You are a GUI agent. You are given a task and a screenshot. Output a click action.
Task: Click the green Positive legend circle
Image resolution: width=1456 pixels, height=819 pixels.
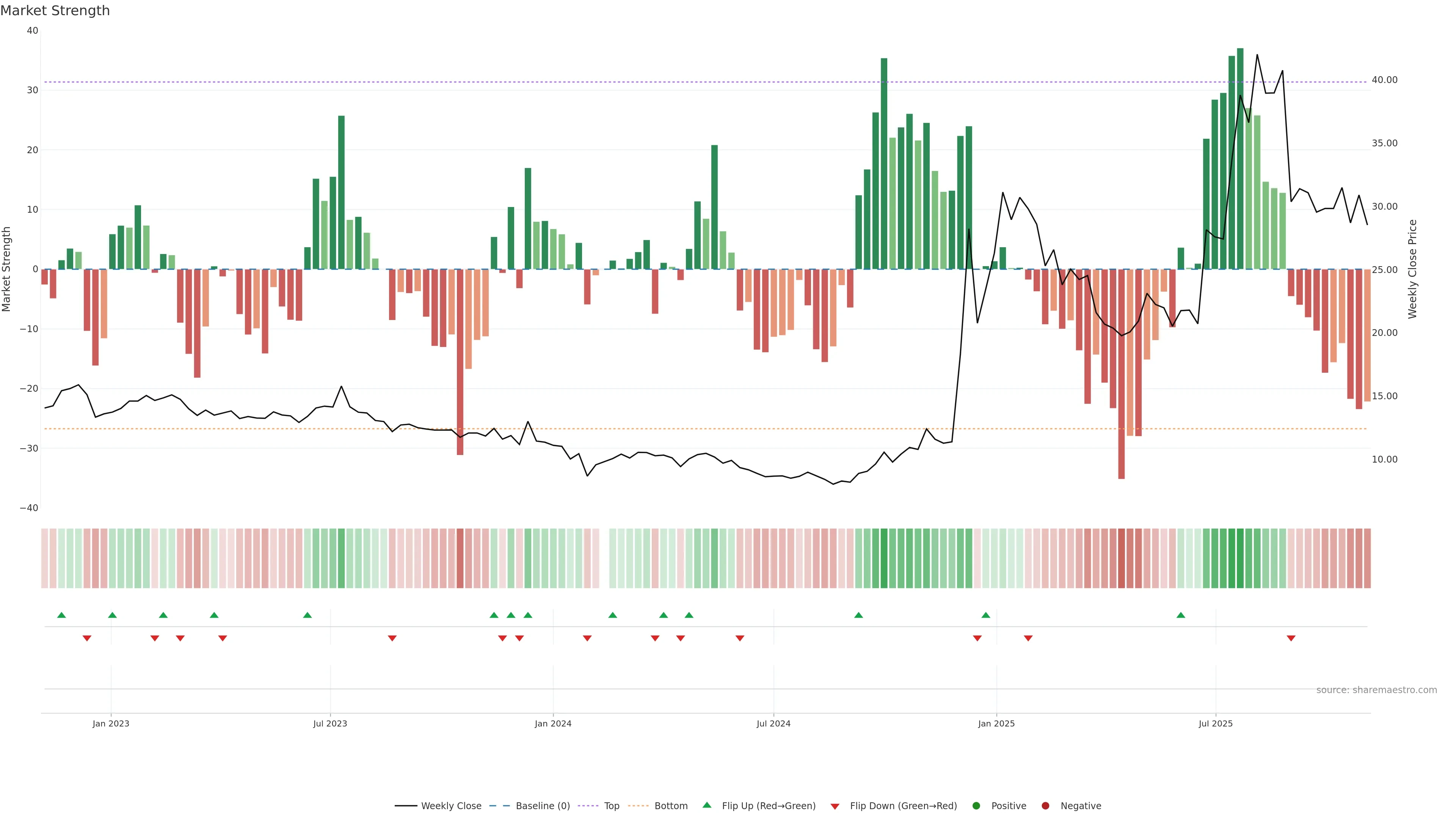click(976, 806)
